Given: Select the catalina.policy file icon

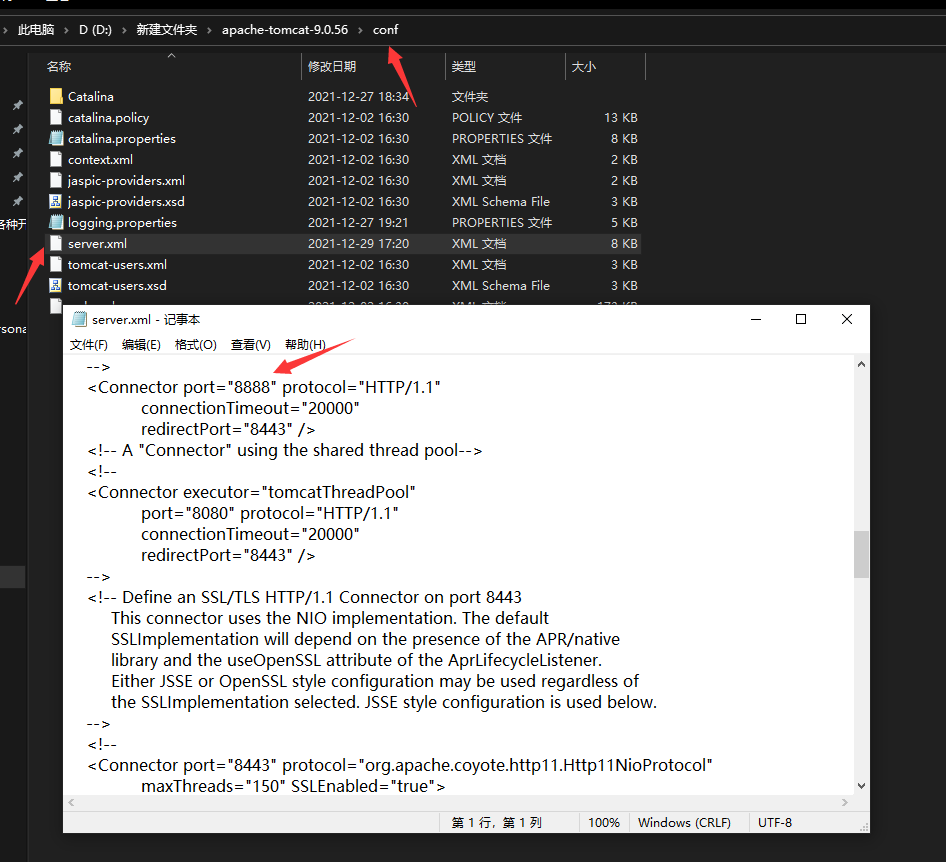Looking at the screenshot, I should point(55,117).
